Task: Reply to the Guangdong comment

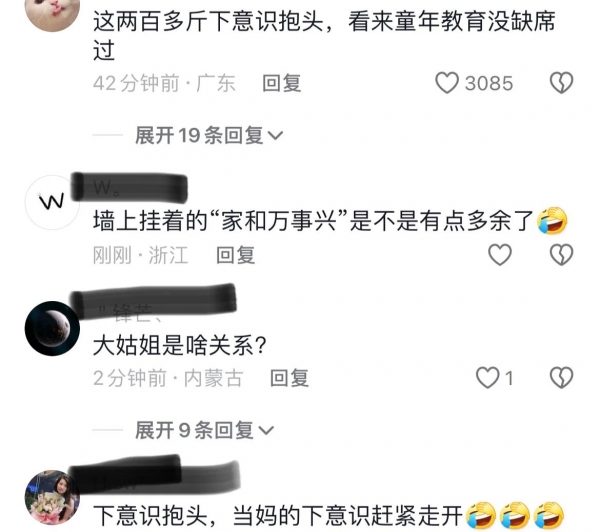Action: (282, 83)
